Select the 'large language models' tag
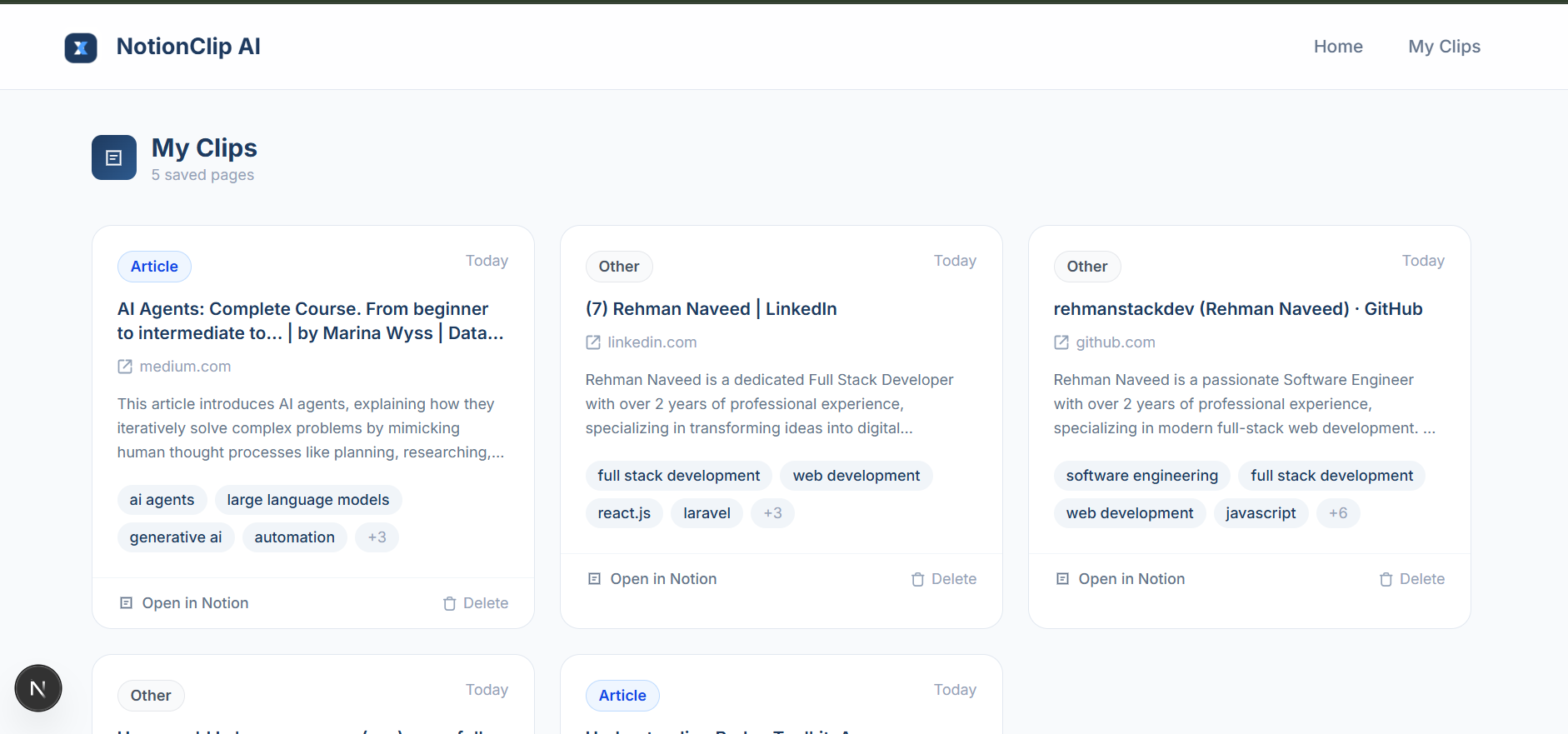The width and height of the screenshot is (1568, 734). pos(308,500)
